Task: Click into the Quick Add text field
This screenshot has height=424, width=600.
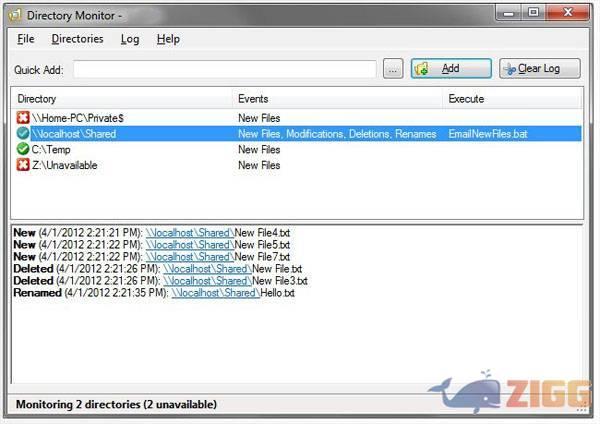Action: click(224, 69)
